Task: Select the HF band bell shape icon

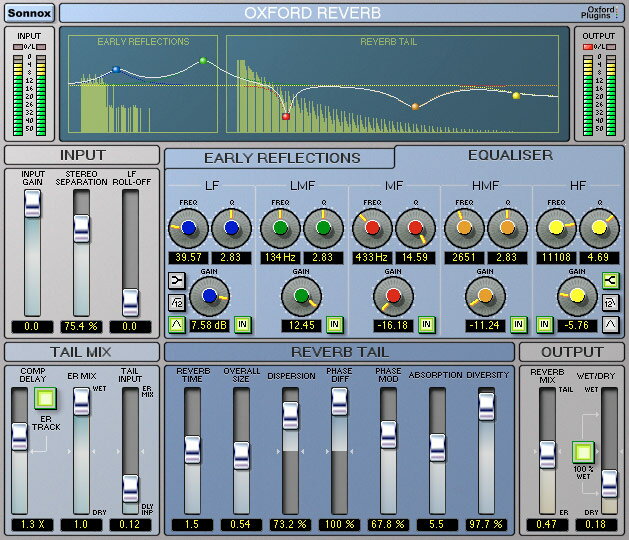Action: point(610,324)
